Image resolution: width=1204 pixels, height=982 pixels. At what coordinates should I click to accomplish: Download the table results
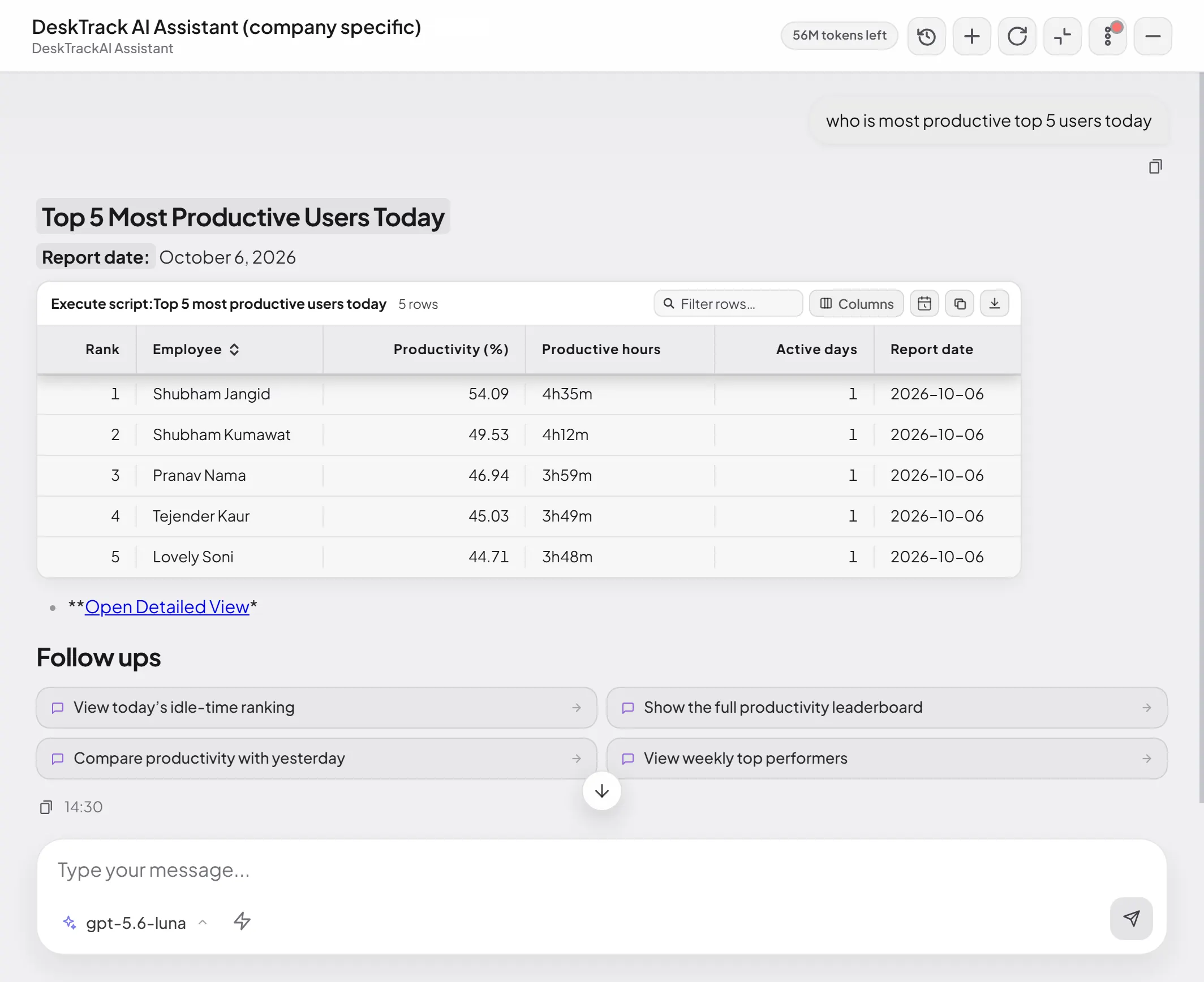coord(995,304)
